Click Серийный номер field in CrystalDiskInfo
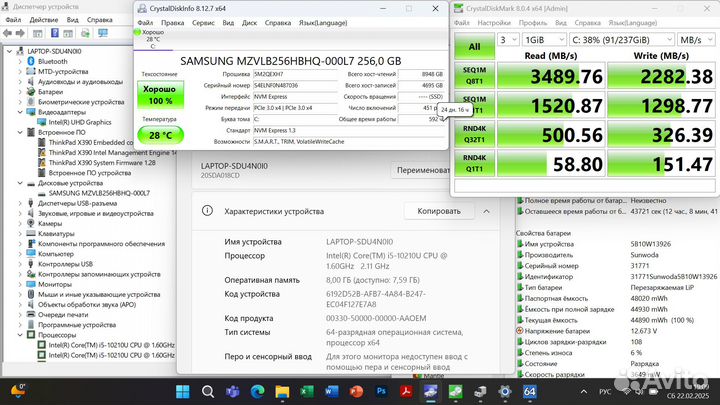This screenshot has width=720, height=405. pyautogui.click(x=295, y=85)
